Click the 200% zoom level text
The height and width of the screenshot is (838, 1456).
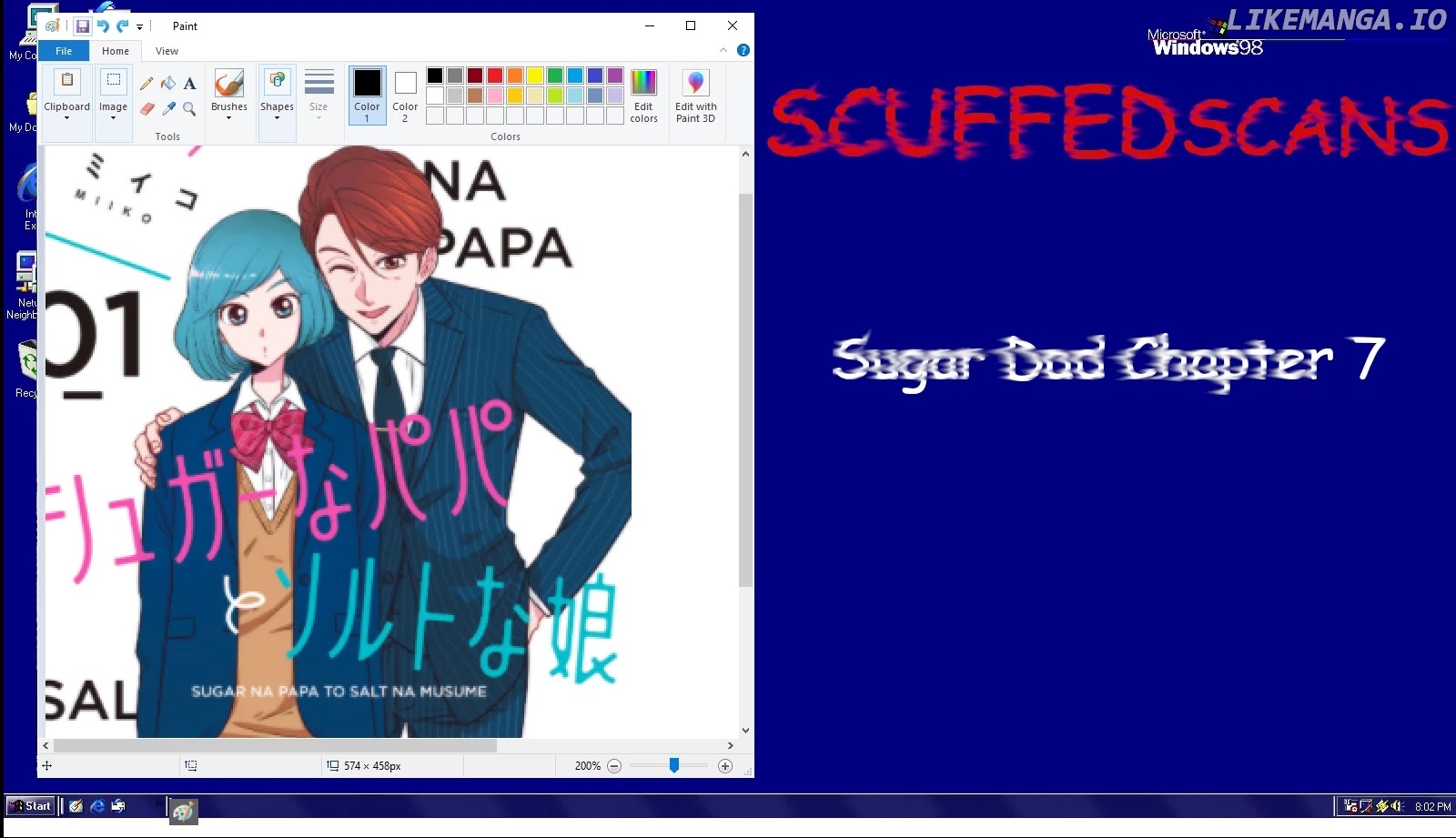(x=588, y=766)
